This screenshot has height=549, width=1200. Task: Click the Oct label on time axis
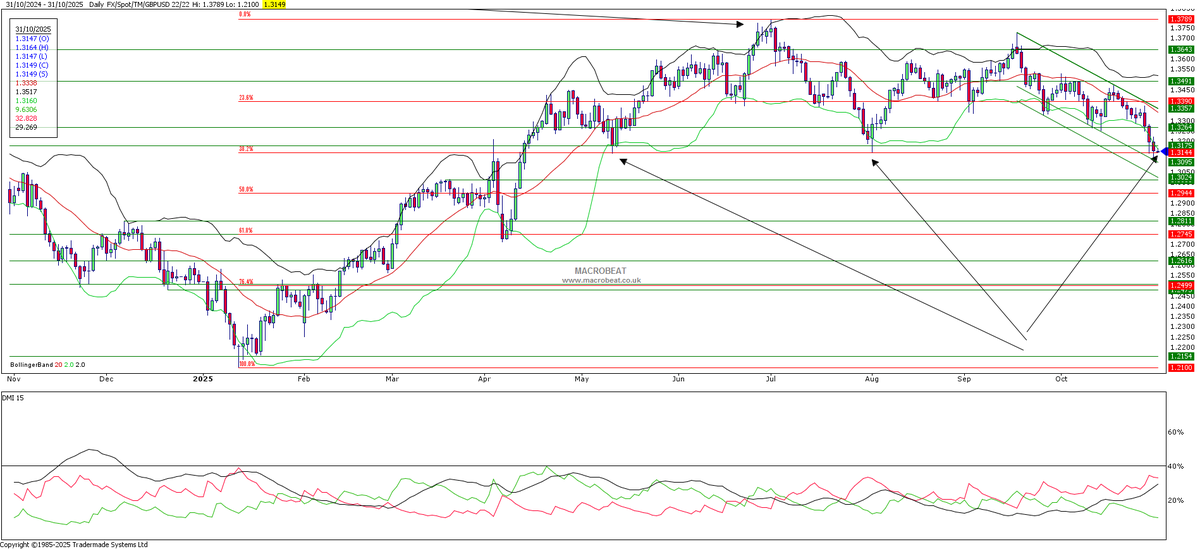coord(1062,380)
